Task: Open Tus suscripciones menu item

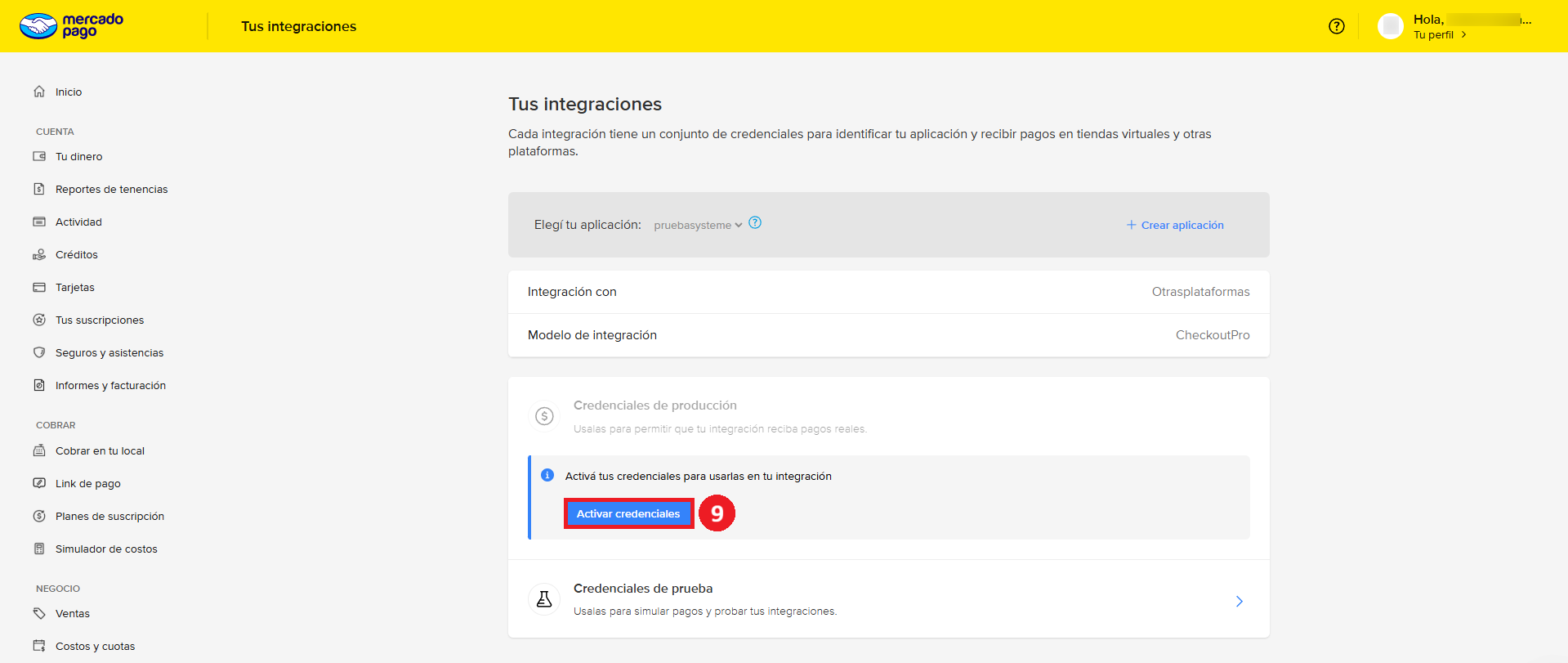Action: 100,320
